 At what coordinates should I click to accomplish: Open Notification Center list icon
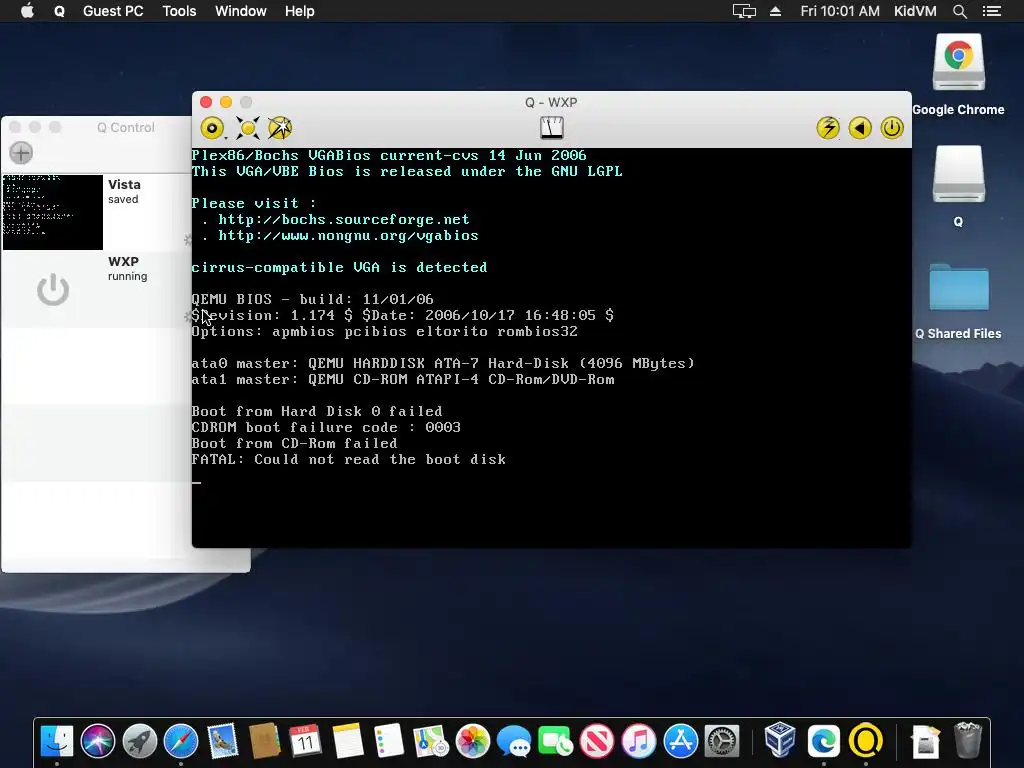(992, 11)
